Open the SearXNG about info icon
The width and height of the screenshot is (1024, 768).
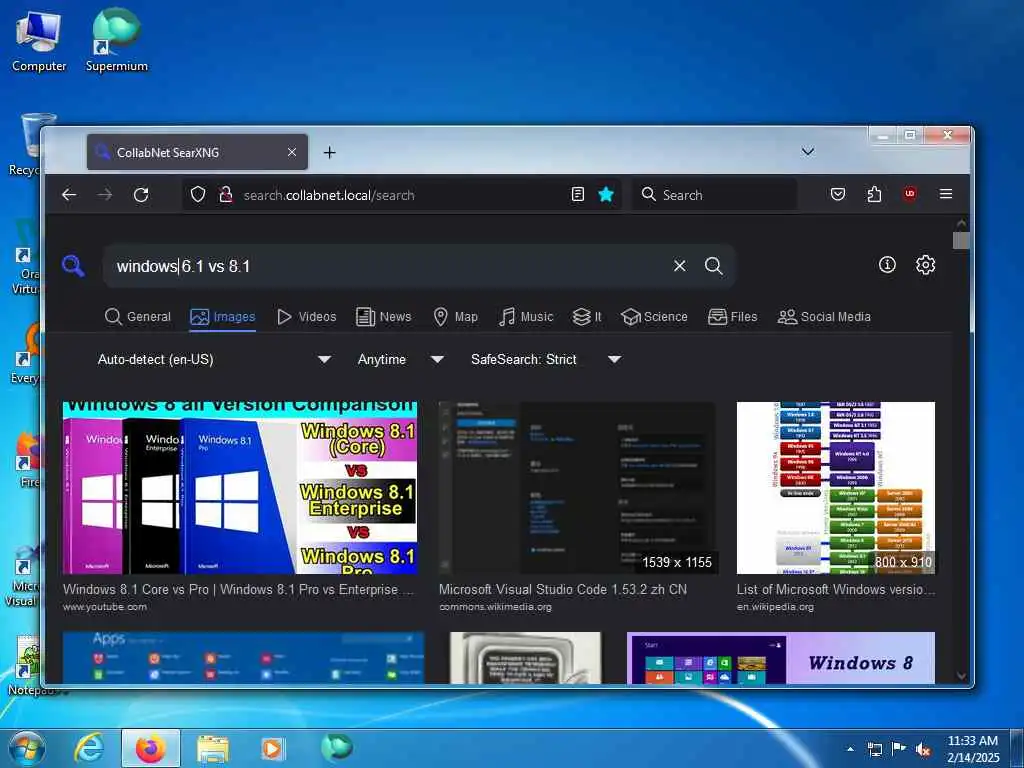pos(887,264)
